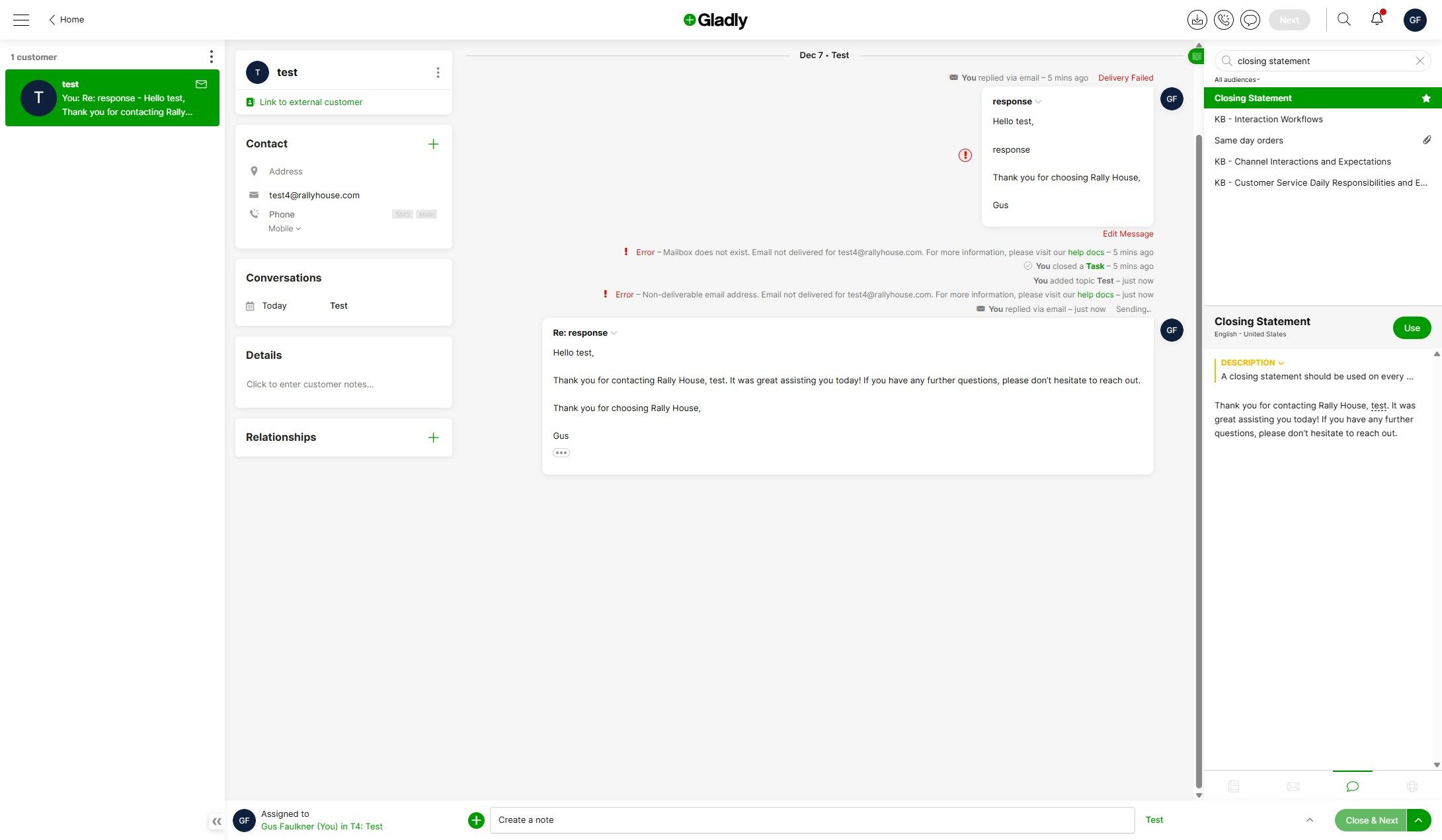Click the conversation timeline scrollbar
Image resolution: width=1442 pixels, height=840 pixels.
pyautogui.click(x=1199, y=461)
